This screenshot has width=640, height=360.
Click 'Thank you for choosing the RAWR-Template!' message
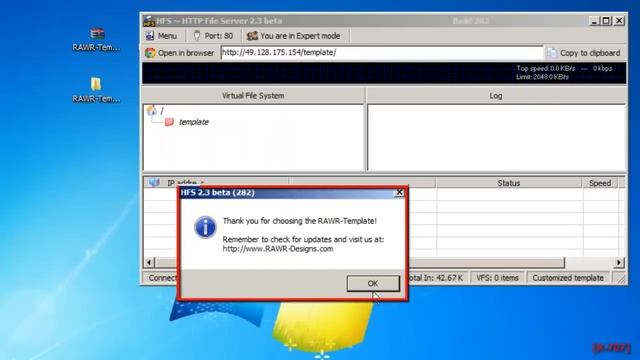[300, 221]
